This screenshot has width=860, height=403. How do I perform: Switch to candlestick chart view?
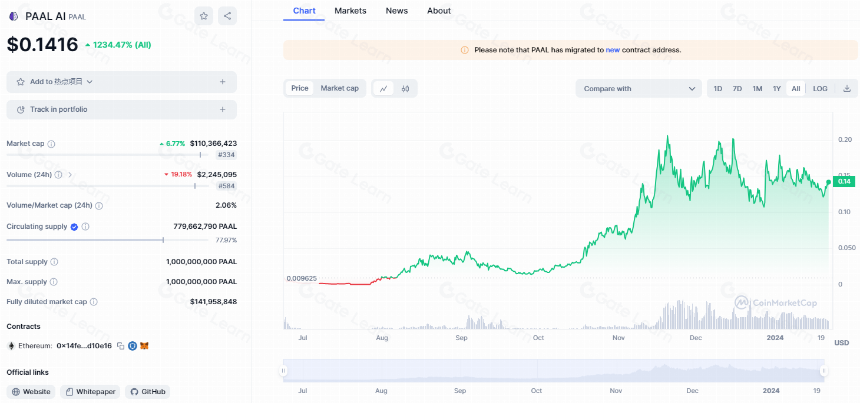[405, 88]
